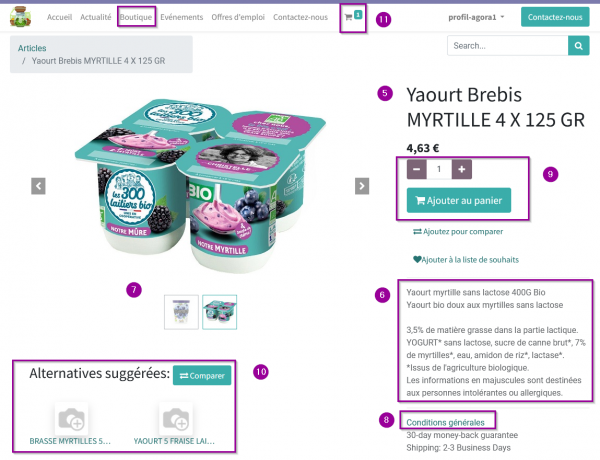Open Conditions générales link
This screenshot has width=600, height=460.
click(445, 422)
